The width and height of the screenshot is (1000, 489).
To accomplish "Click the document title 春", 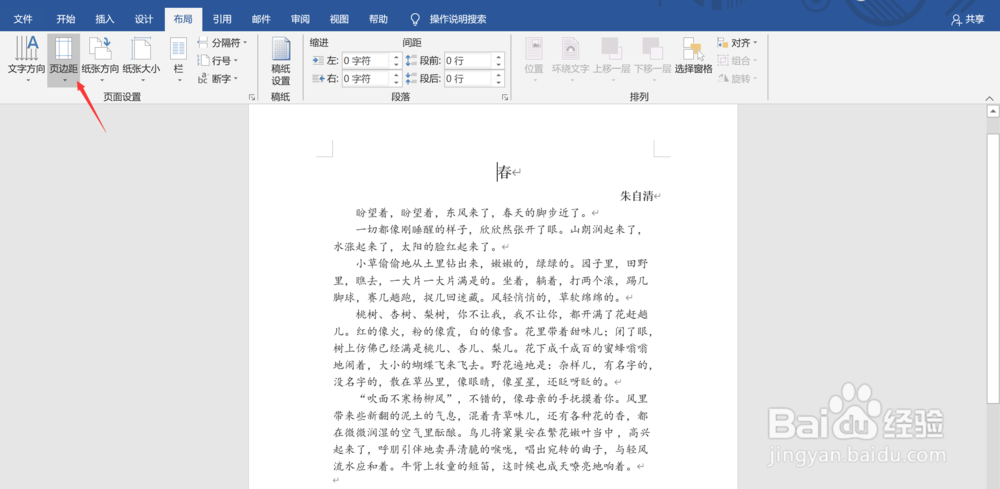I will [505, 172].
